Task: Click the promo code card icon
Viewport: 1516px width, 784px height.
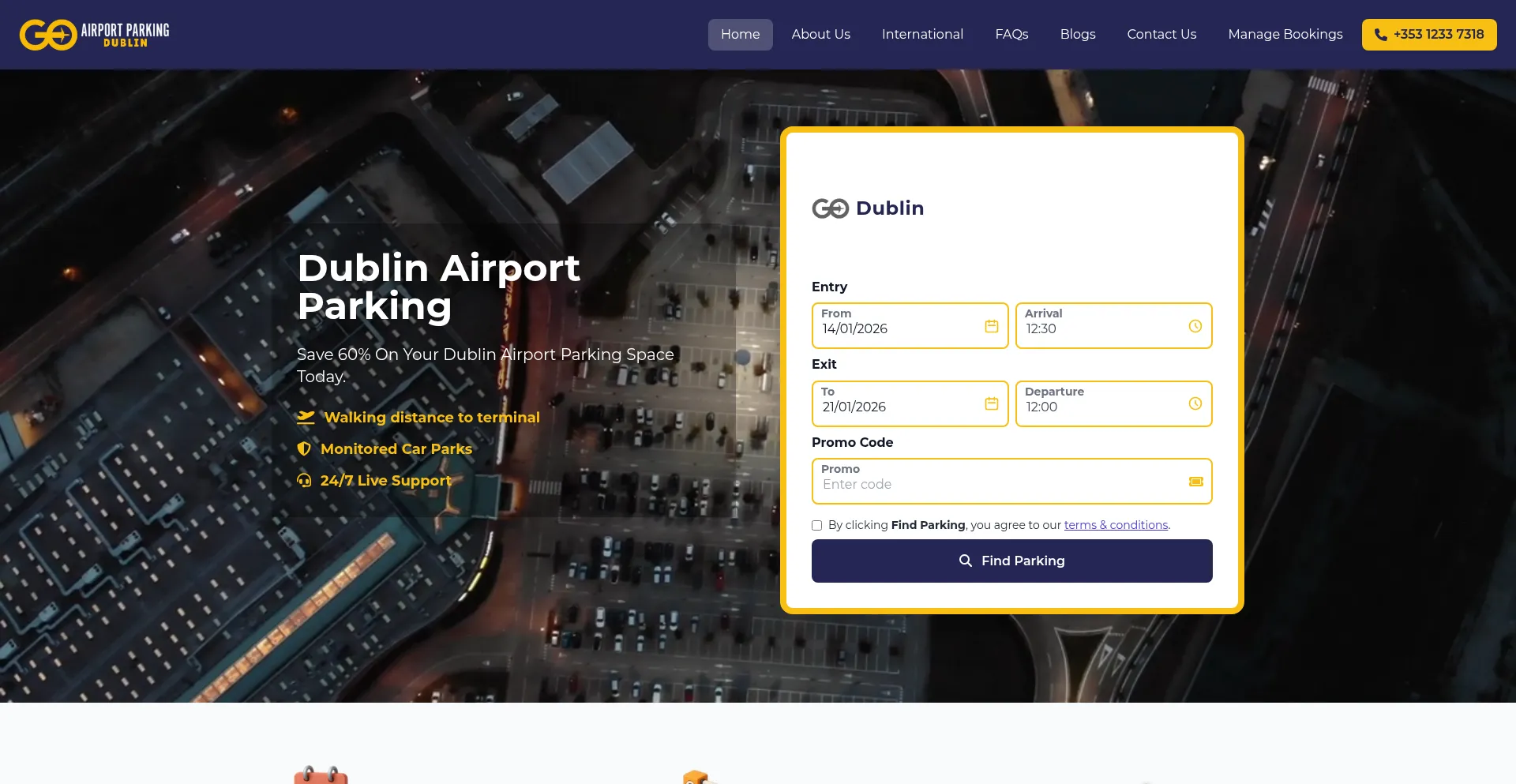Action: [x=1195, y=481]
